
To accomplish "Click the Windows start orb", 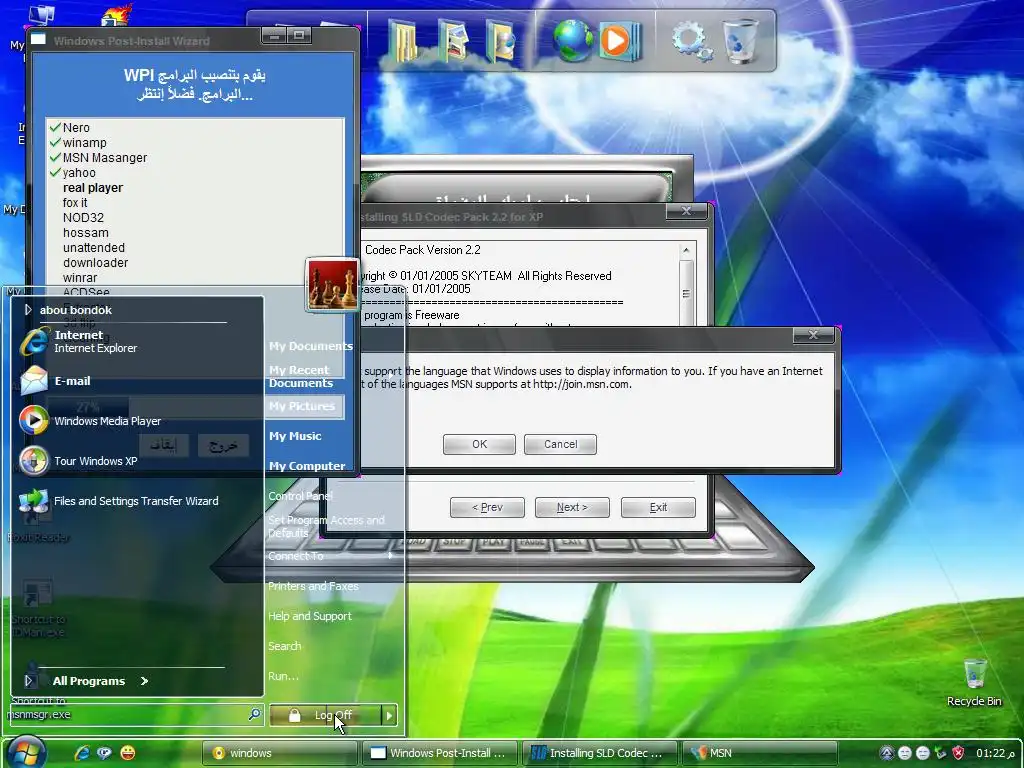I will click(26, 752).
